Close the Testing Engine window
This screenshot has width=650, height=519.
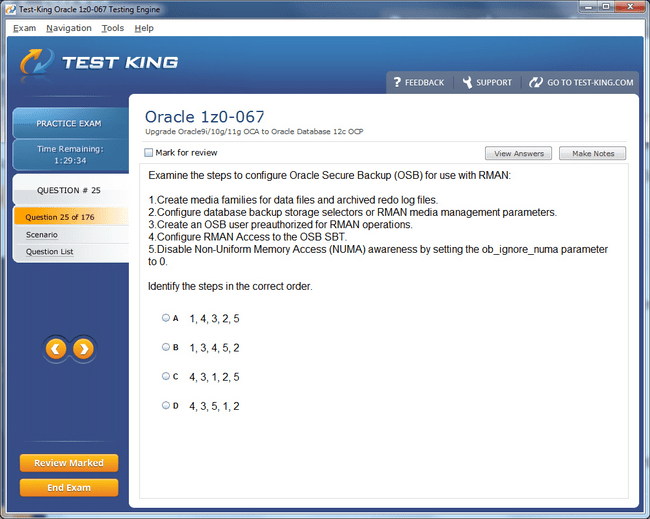click(630, 7)
